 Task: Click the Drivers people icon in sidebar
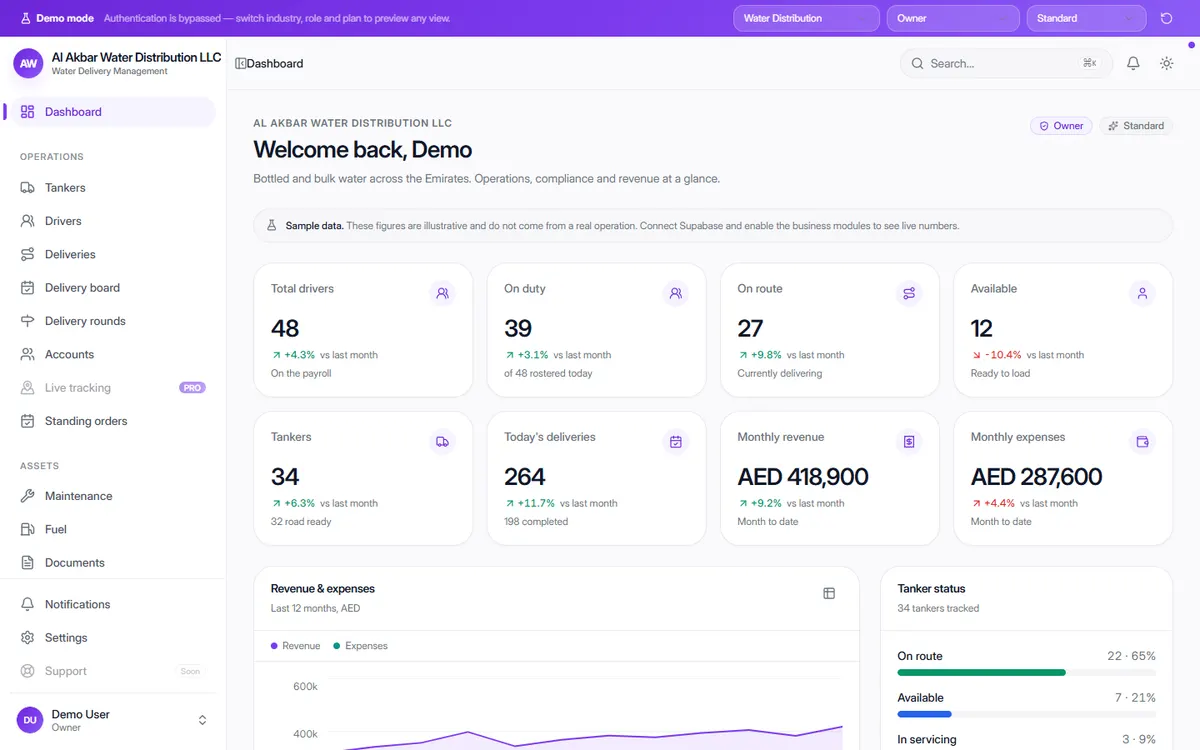tap(27, 221)
